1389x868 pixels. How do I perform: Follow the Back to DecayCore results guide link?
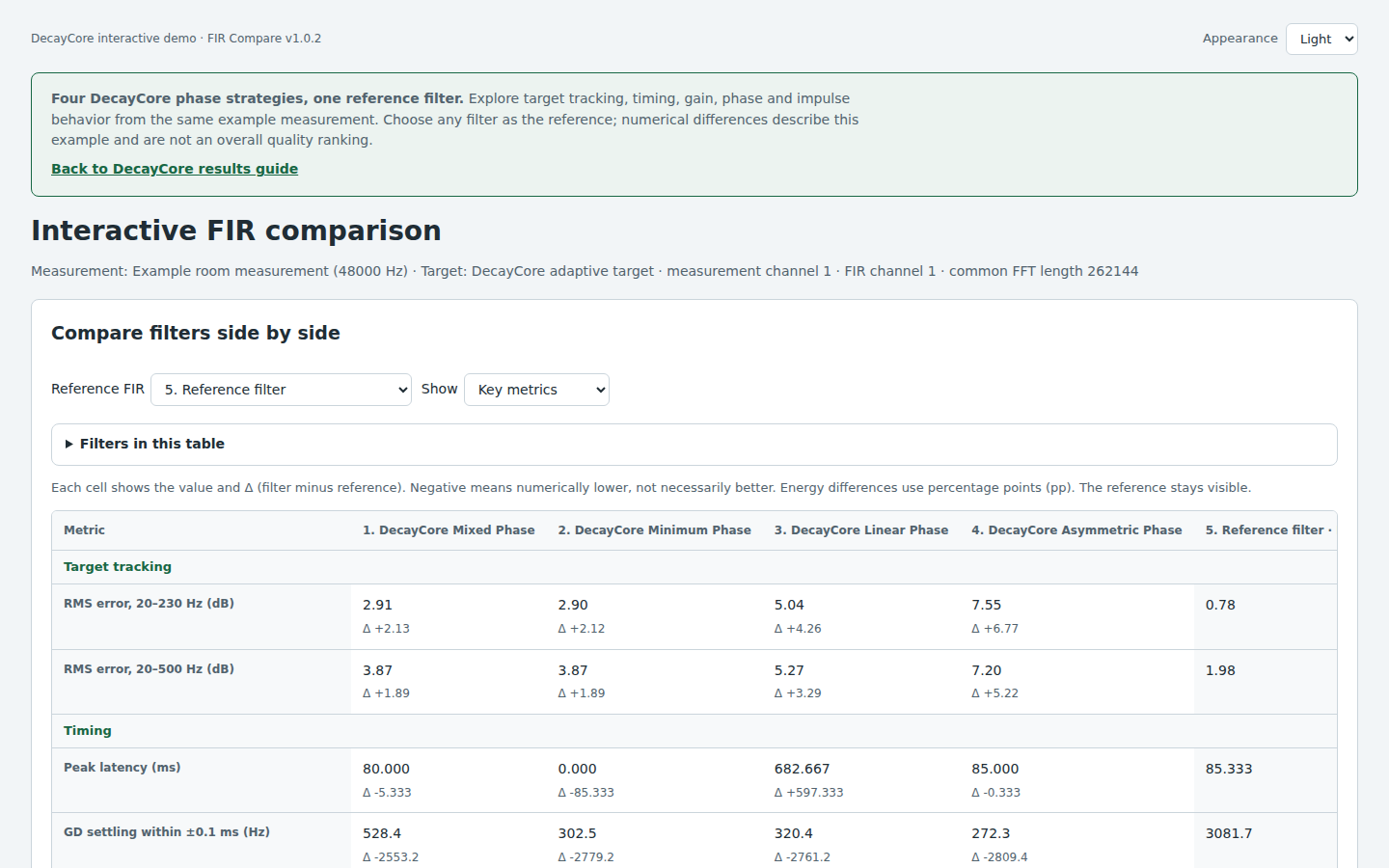pos(175,169)
